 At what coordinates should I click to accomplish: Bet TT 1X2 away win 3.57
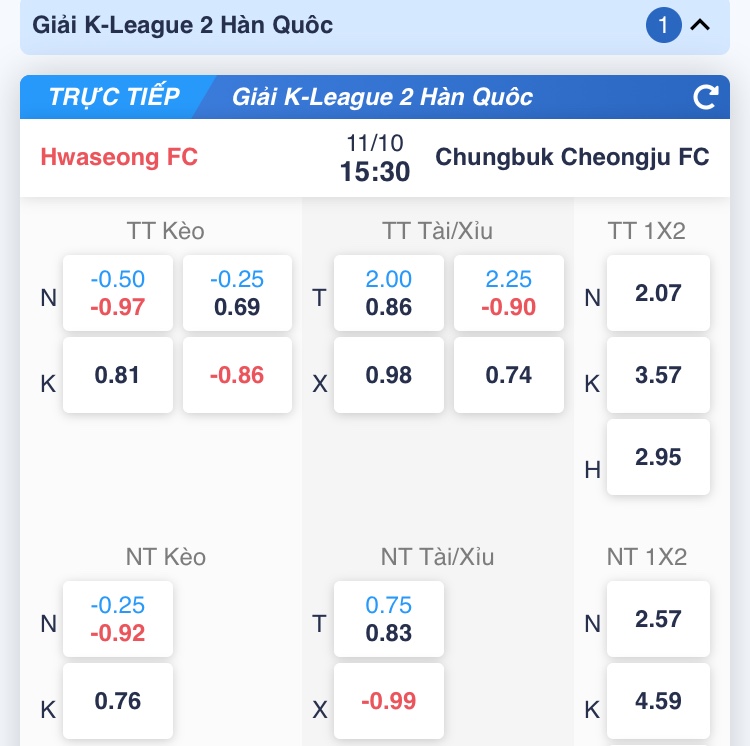[658, 375]
